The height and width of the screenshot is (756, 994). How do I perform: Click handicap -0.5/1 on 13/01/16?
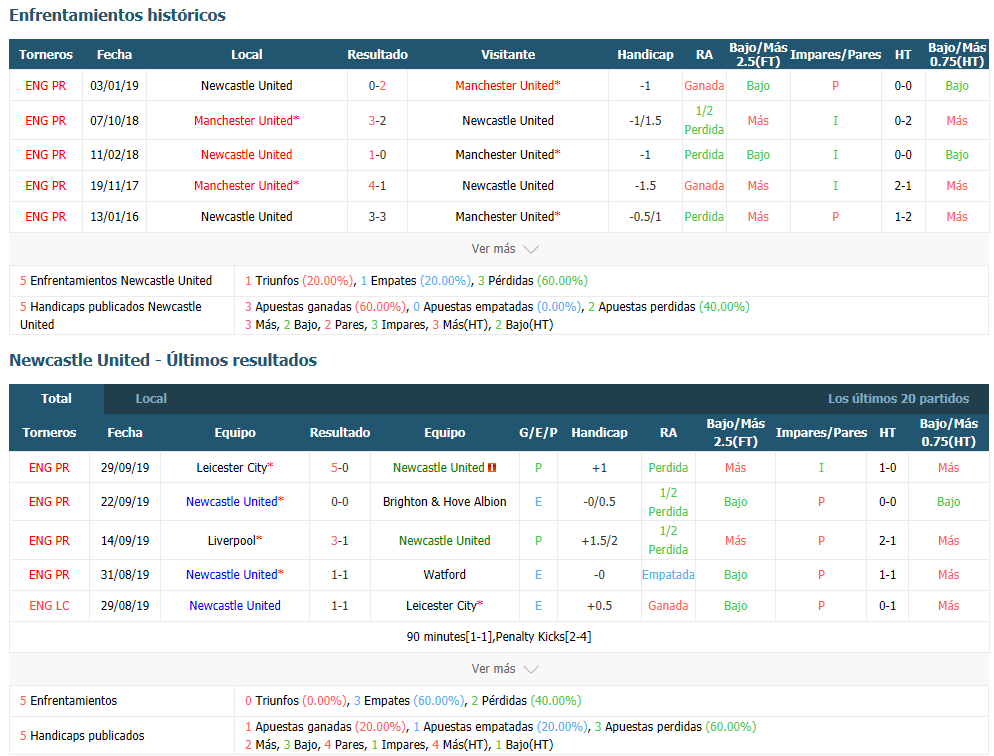coord(645,217)
